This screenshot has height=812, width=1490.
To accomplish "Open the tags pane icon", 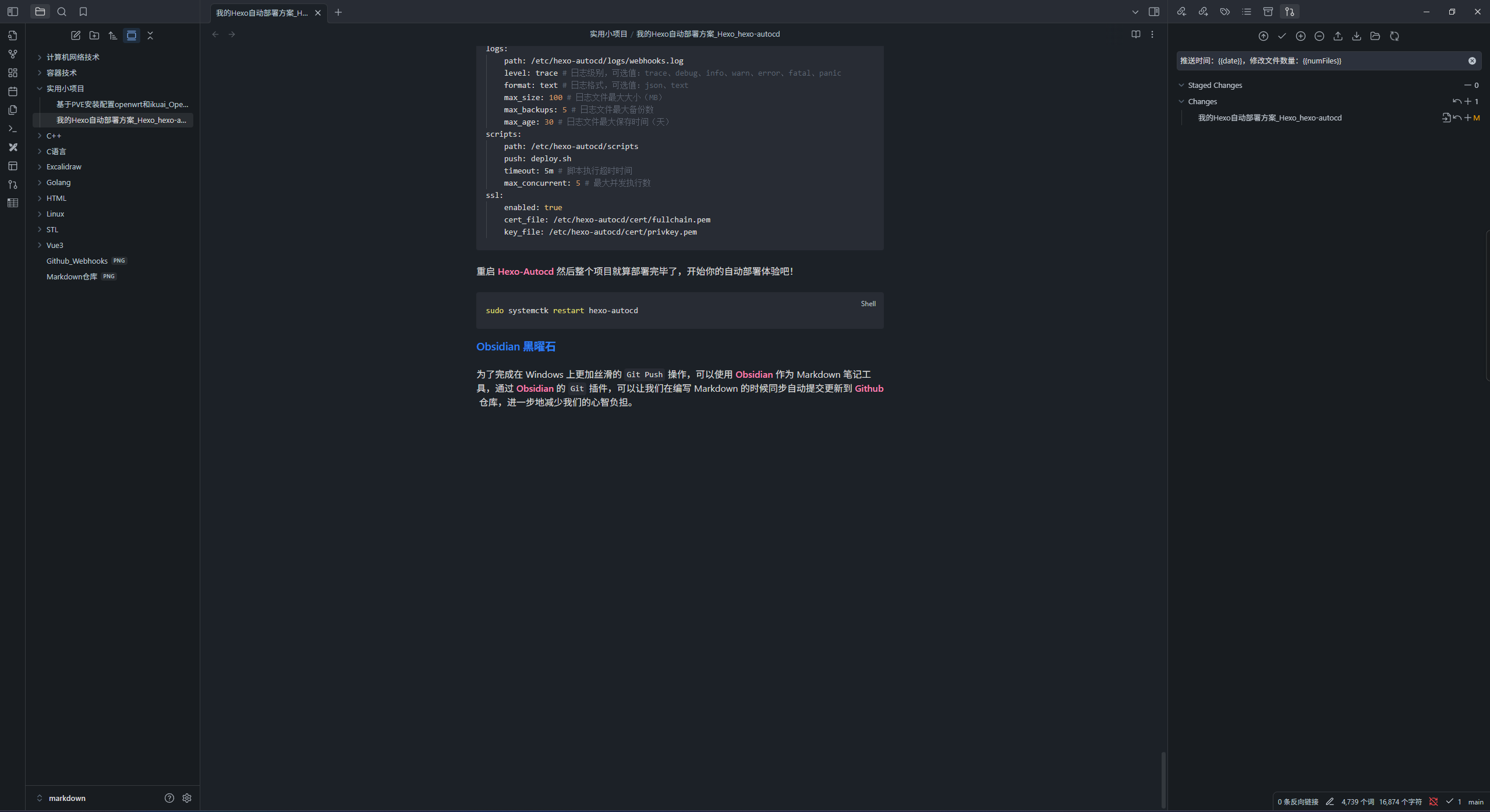I will click(1224, 12).
